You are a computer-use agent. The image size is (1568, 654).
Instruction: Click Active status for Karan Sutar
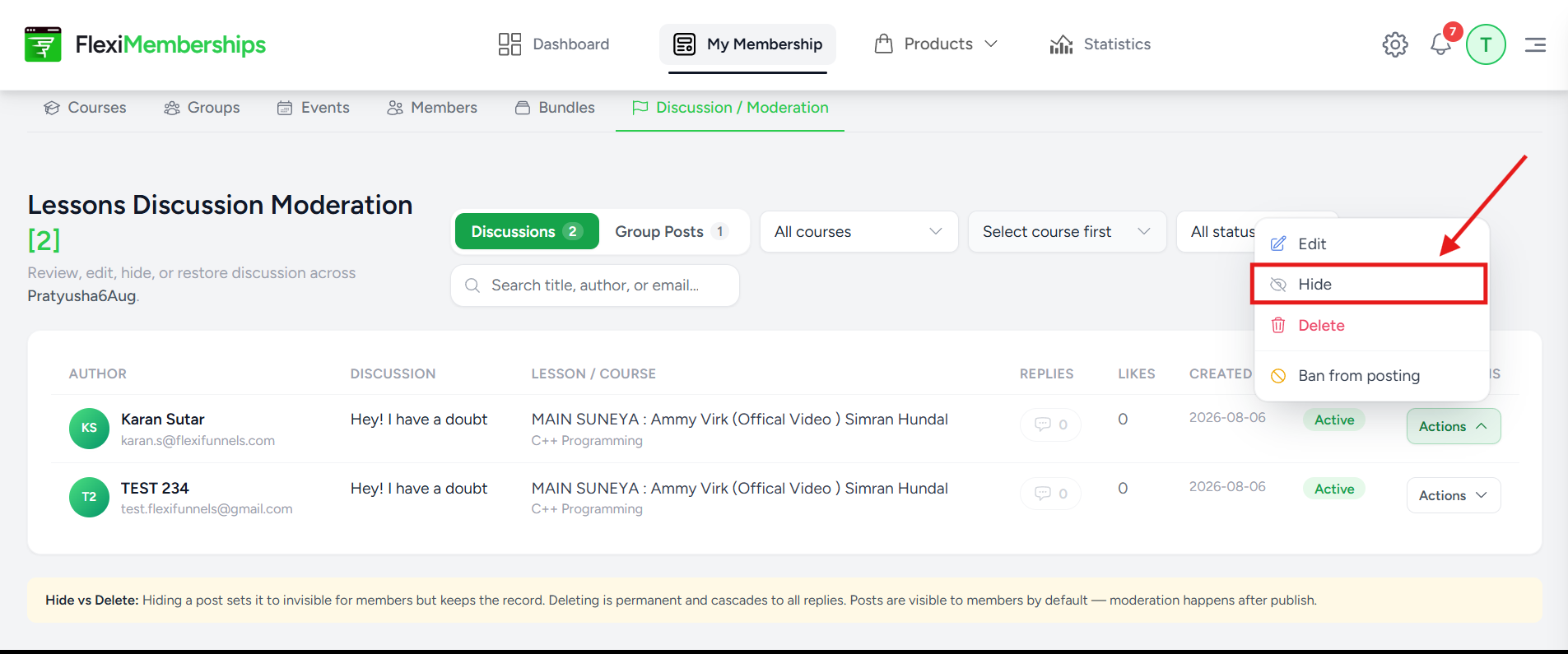(x=1334, y=420)
